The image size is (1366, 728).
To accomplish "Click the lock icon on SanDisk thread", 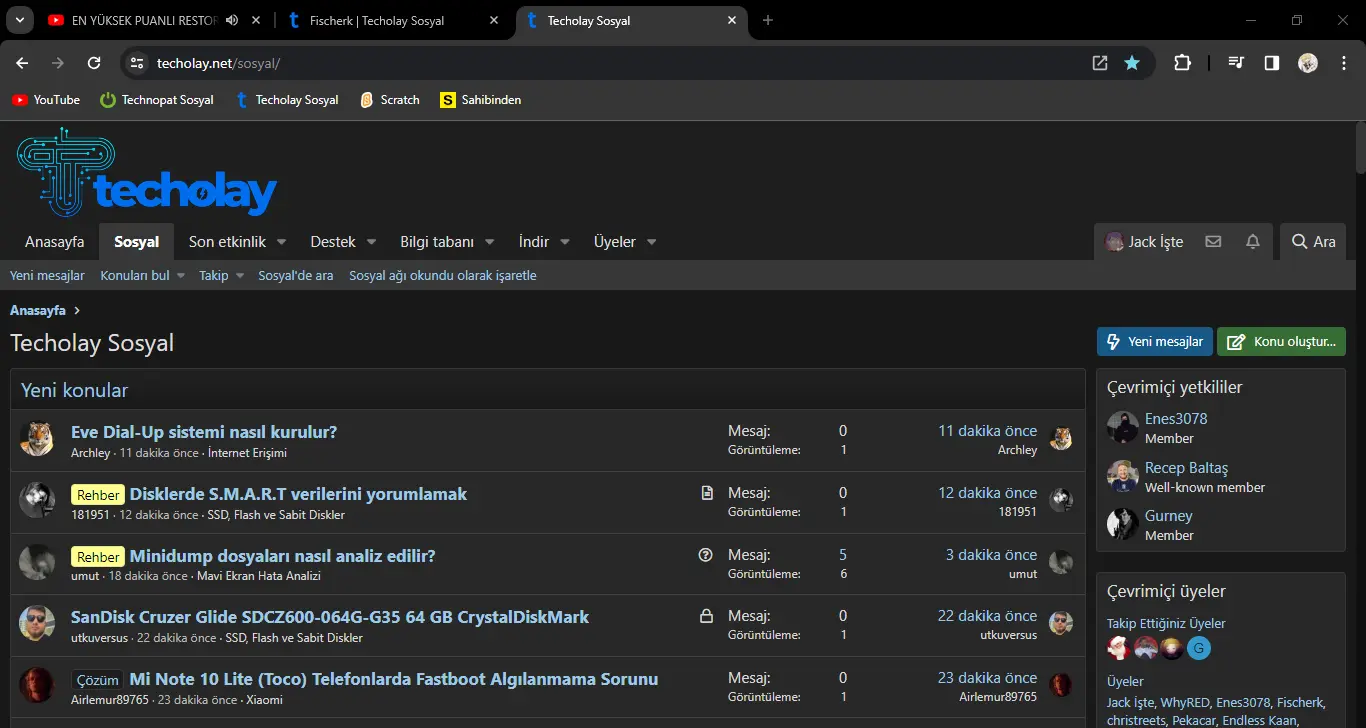I will tap(706, 616).
